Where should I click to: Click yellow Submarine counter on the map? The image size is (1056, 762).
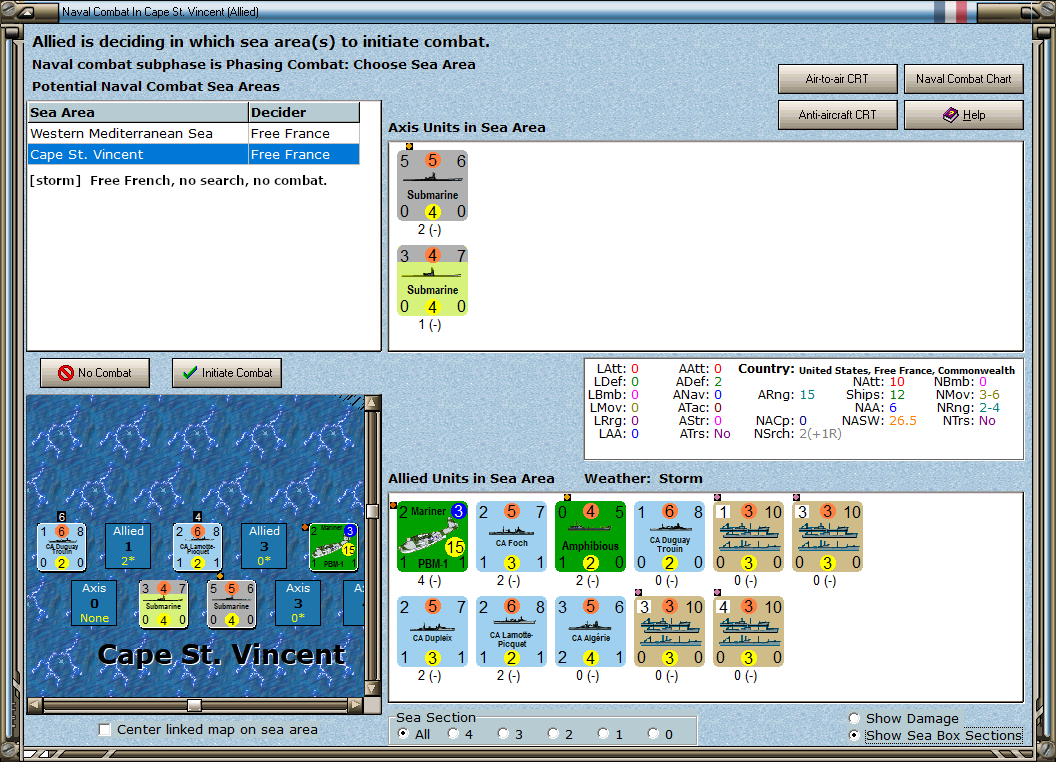point(164,604)
